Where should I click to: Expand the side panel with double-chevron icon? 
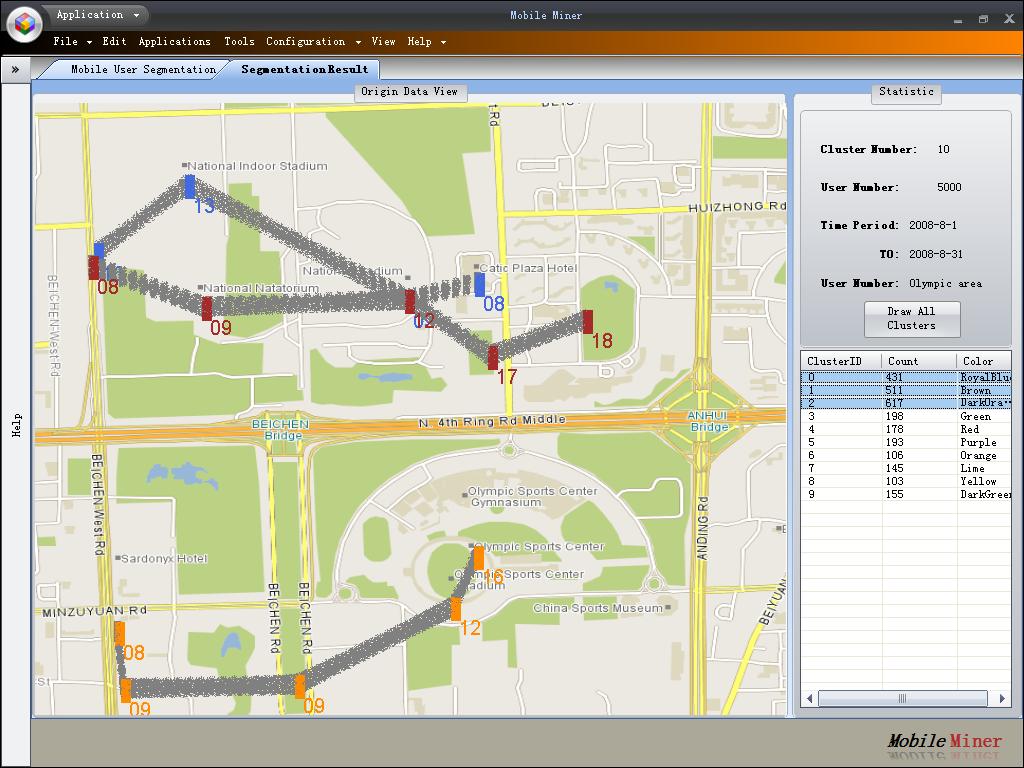click(15, 69)
